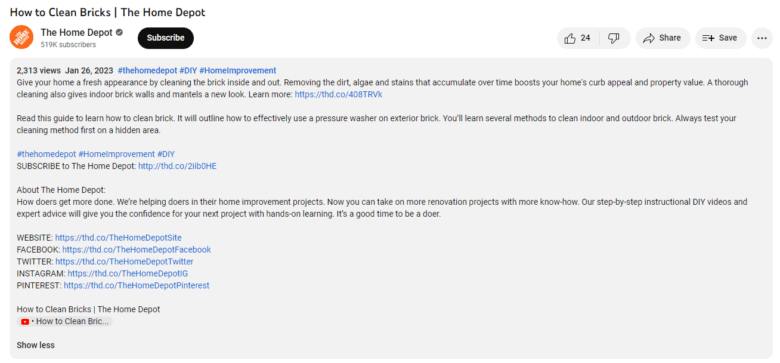Open TheHomeDepotIG Instagram link

pyautogui.click(x=128, y=273)
